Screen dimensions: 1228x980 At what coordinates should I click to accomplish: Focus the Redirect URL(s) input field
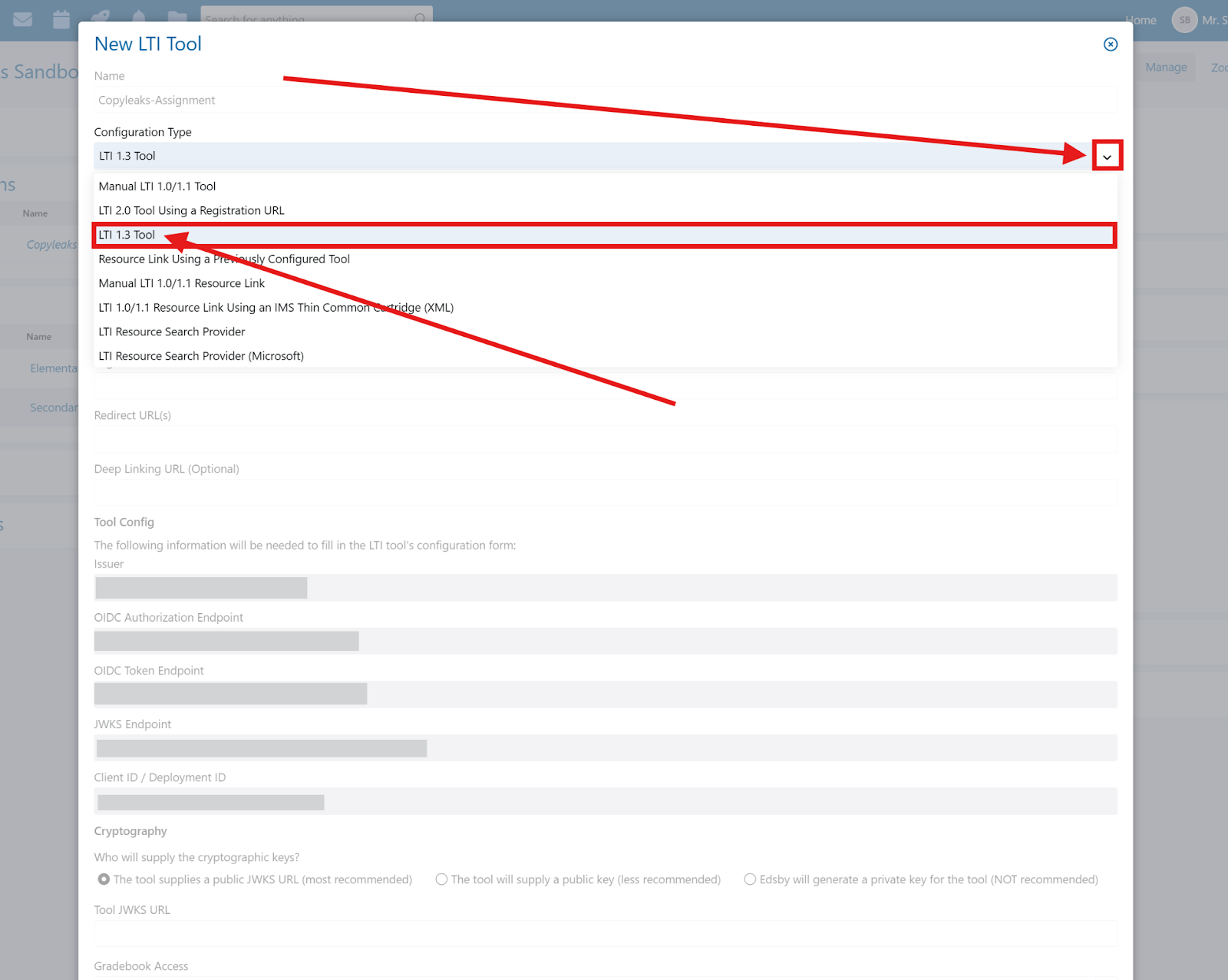[605, 440]
